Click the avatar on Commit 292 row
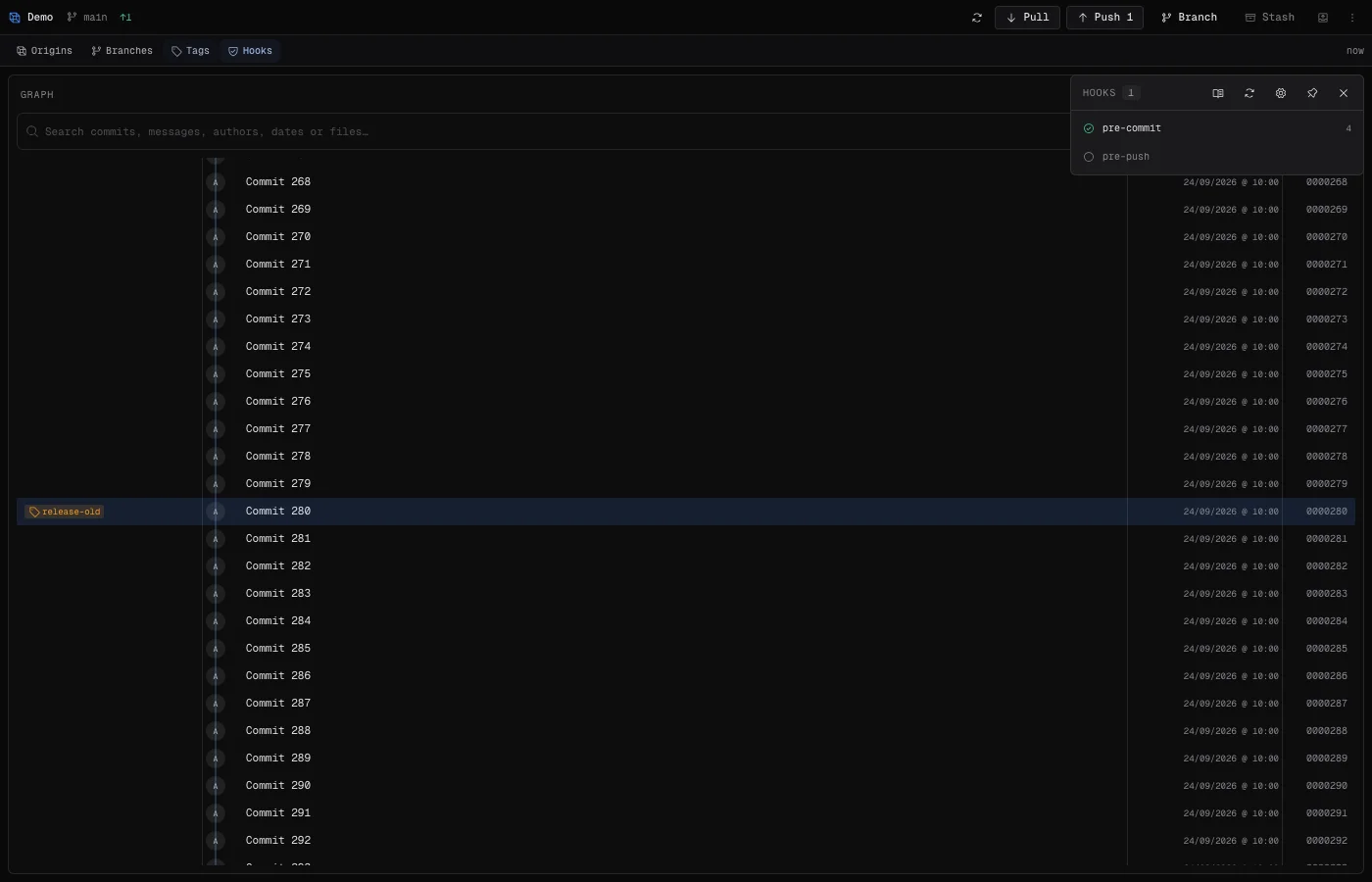 [x=216, y=841]
